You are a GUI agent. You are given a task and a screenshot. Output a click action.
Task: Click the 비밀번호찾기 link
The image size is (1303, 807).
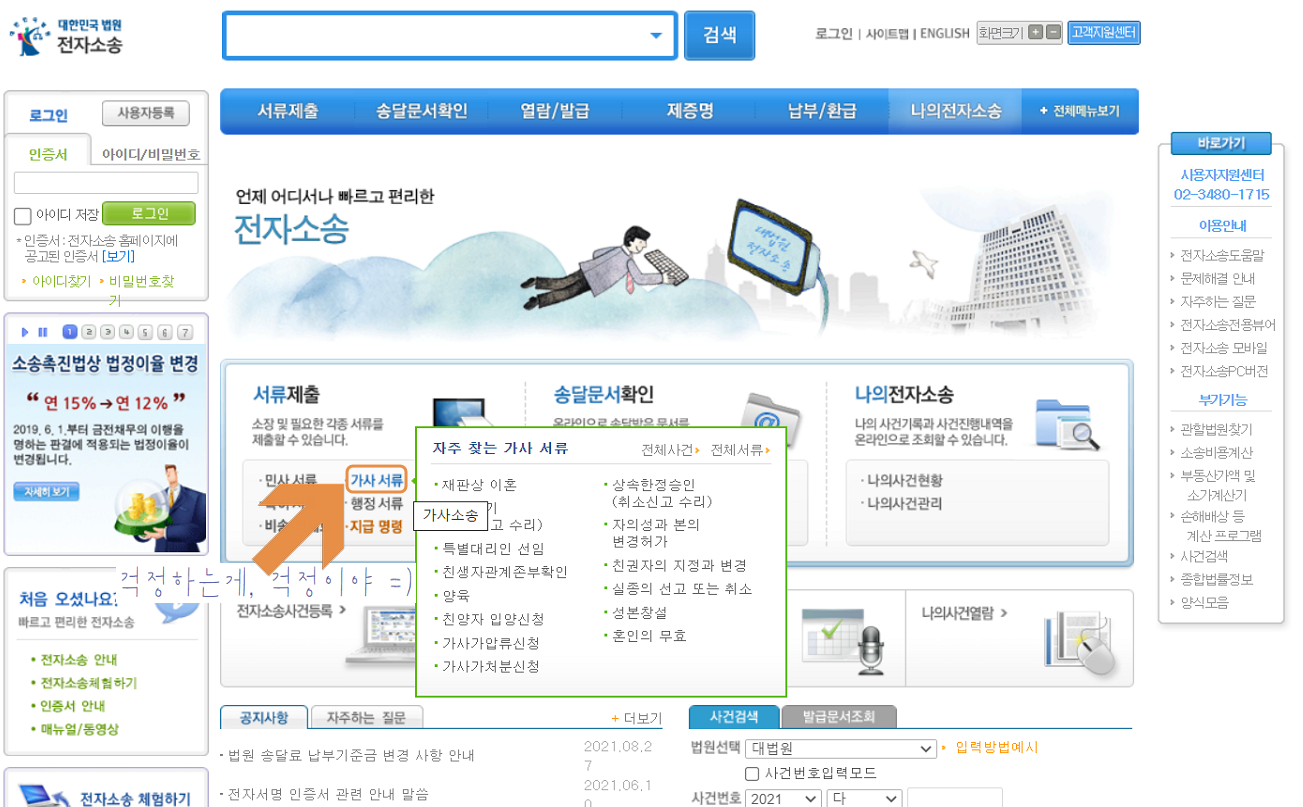coord(141,290)
